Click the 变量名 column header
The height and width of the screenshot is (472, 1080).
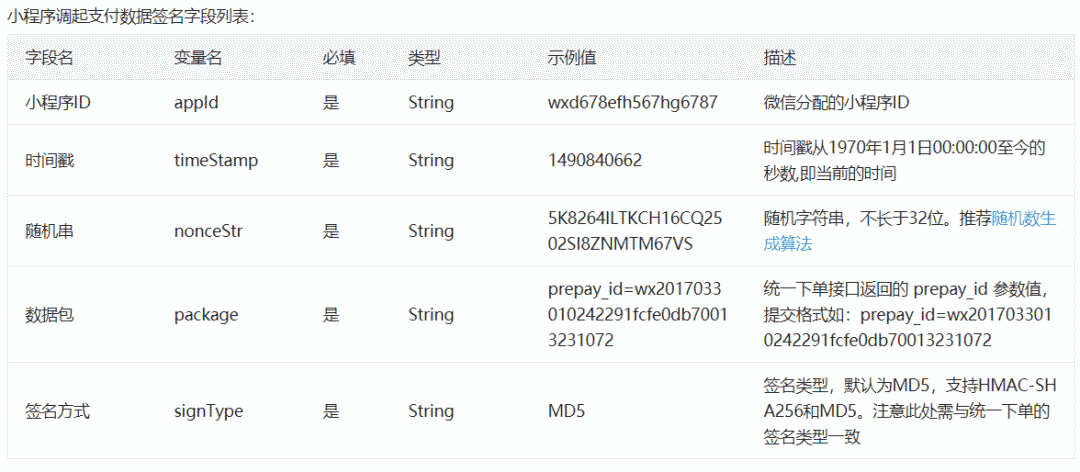click(198, 58)
